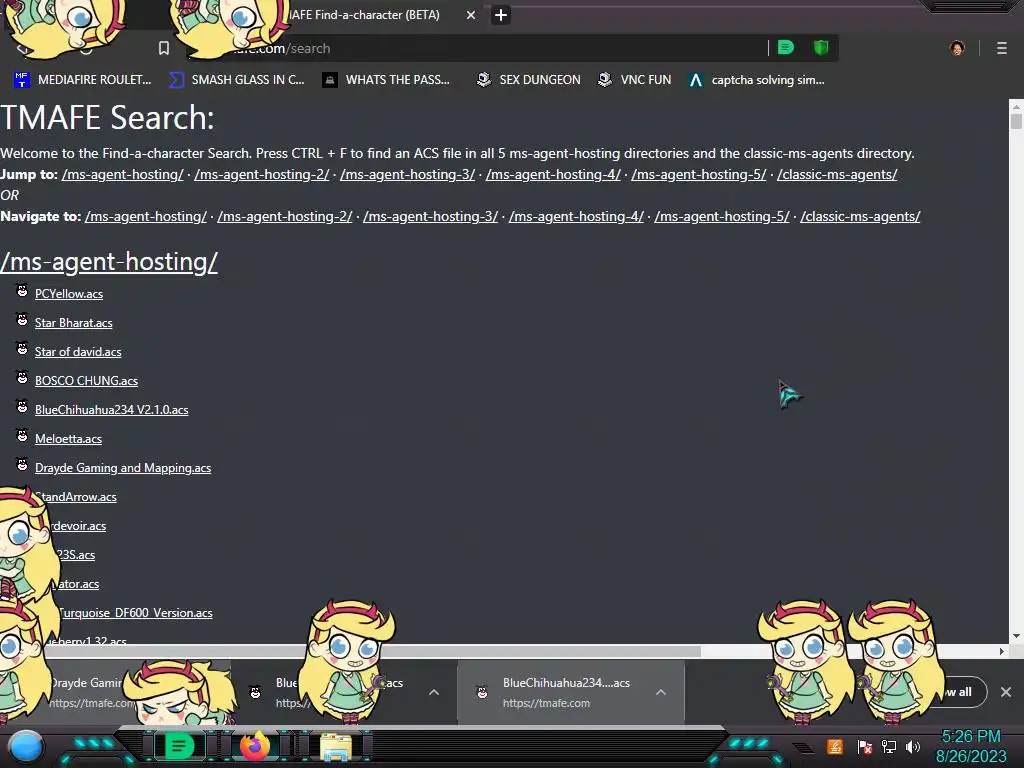Open the taskbar clock showing 5:26 PM

point(971,746)
